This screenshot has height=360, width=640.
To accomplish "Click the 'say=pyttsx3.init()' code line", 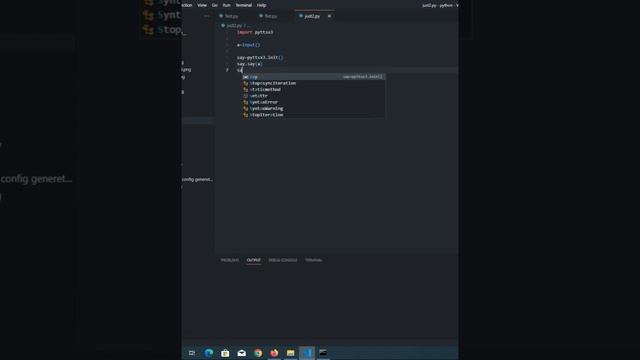I will (x=260, y=58).
